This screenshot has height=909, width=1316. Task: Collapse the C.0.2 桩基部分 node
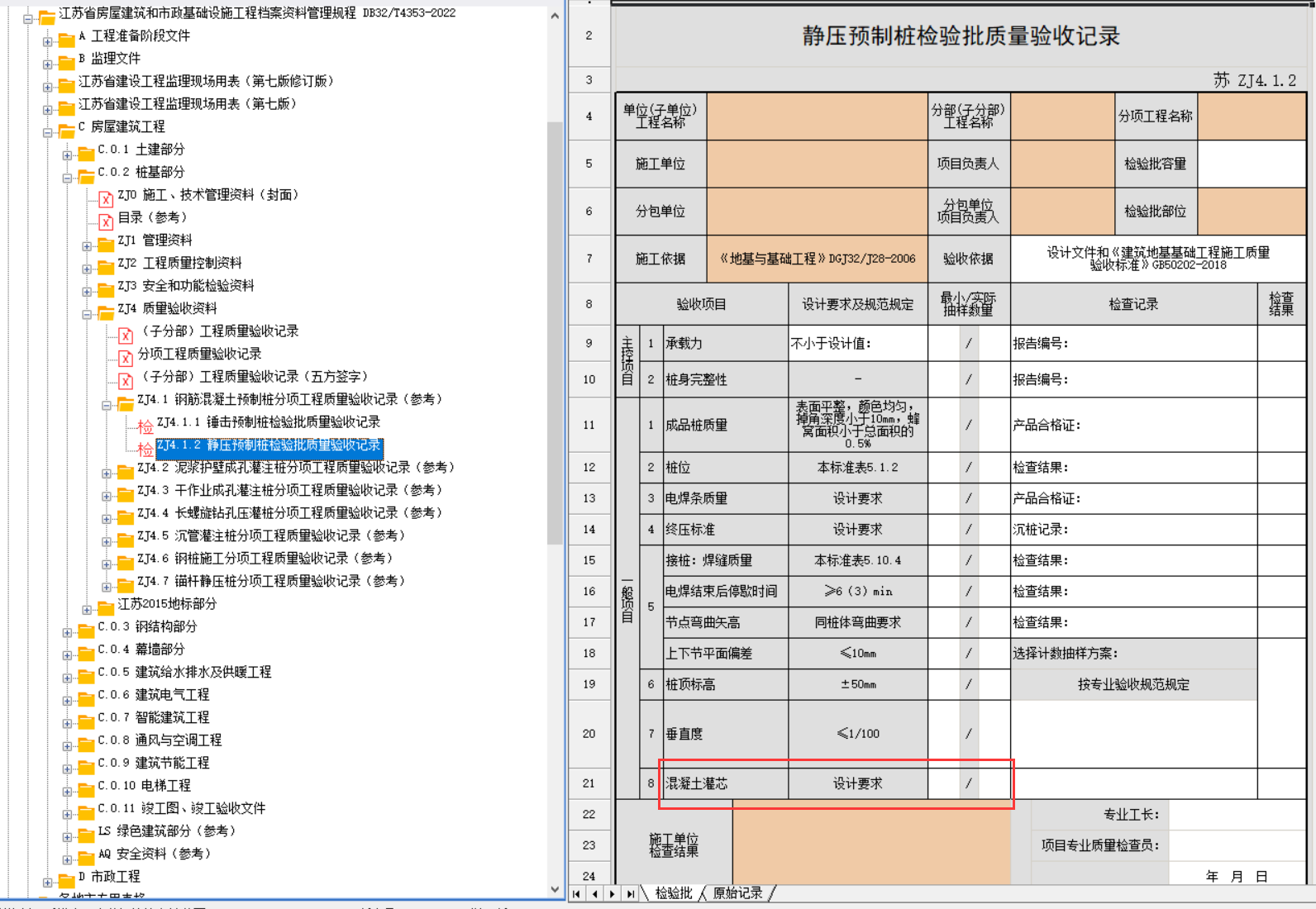click(67, 178)
